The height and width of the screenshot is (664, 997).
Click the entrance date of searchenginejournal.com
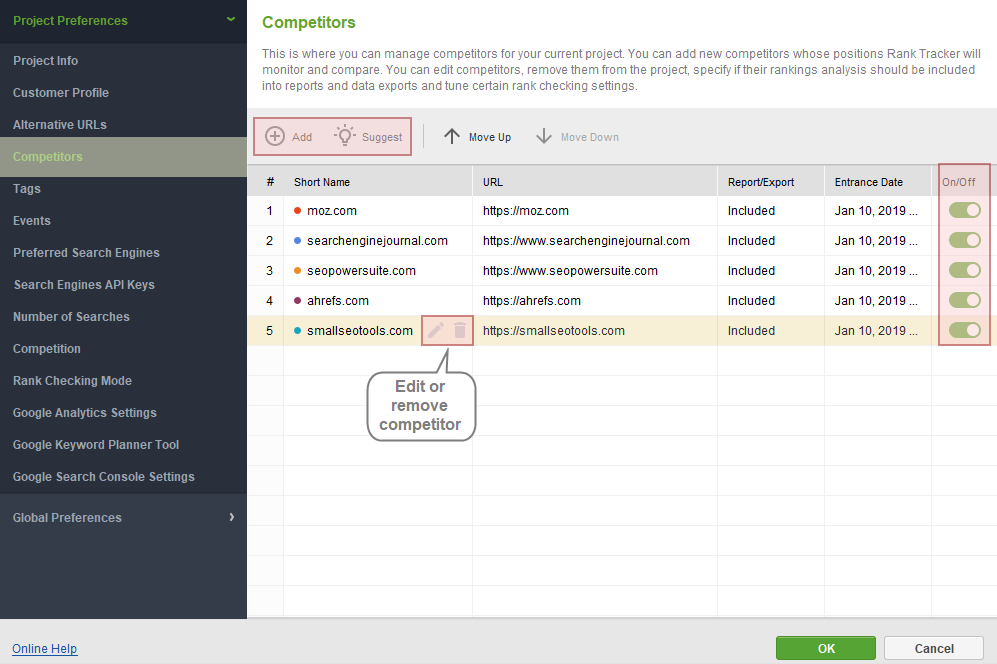coord(877,240)
